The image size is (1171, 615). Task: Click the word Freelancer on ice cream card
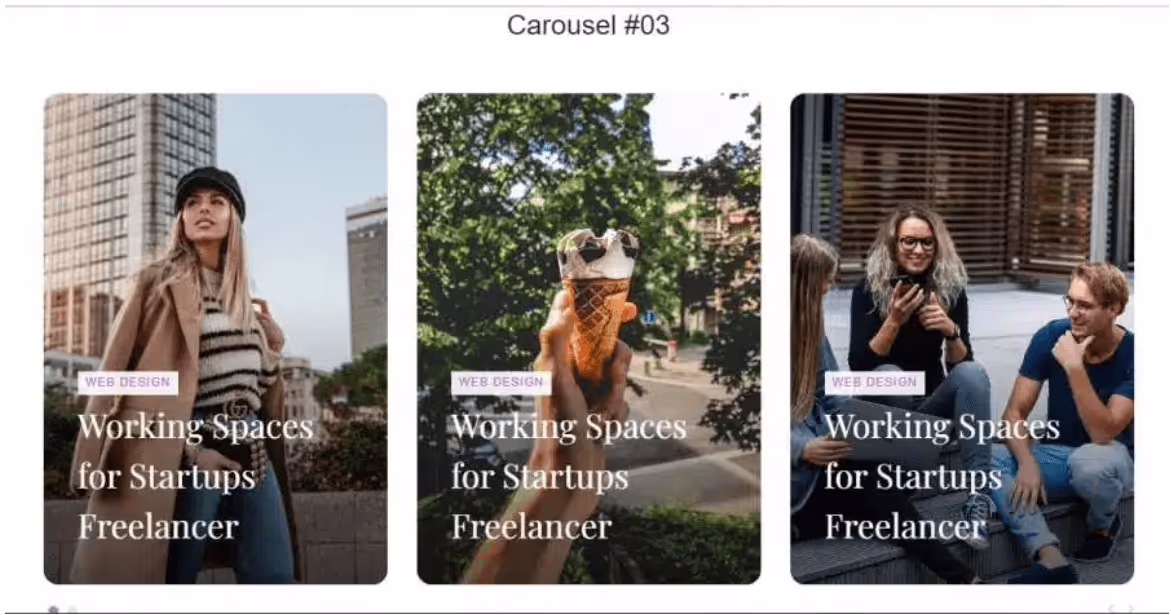pyautogui.click(x=532, y=527)
